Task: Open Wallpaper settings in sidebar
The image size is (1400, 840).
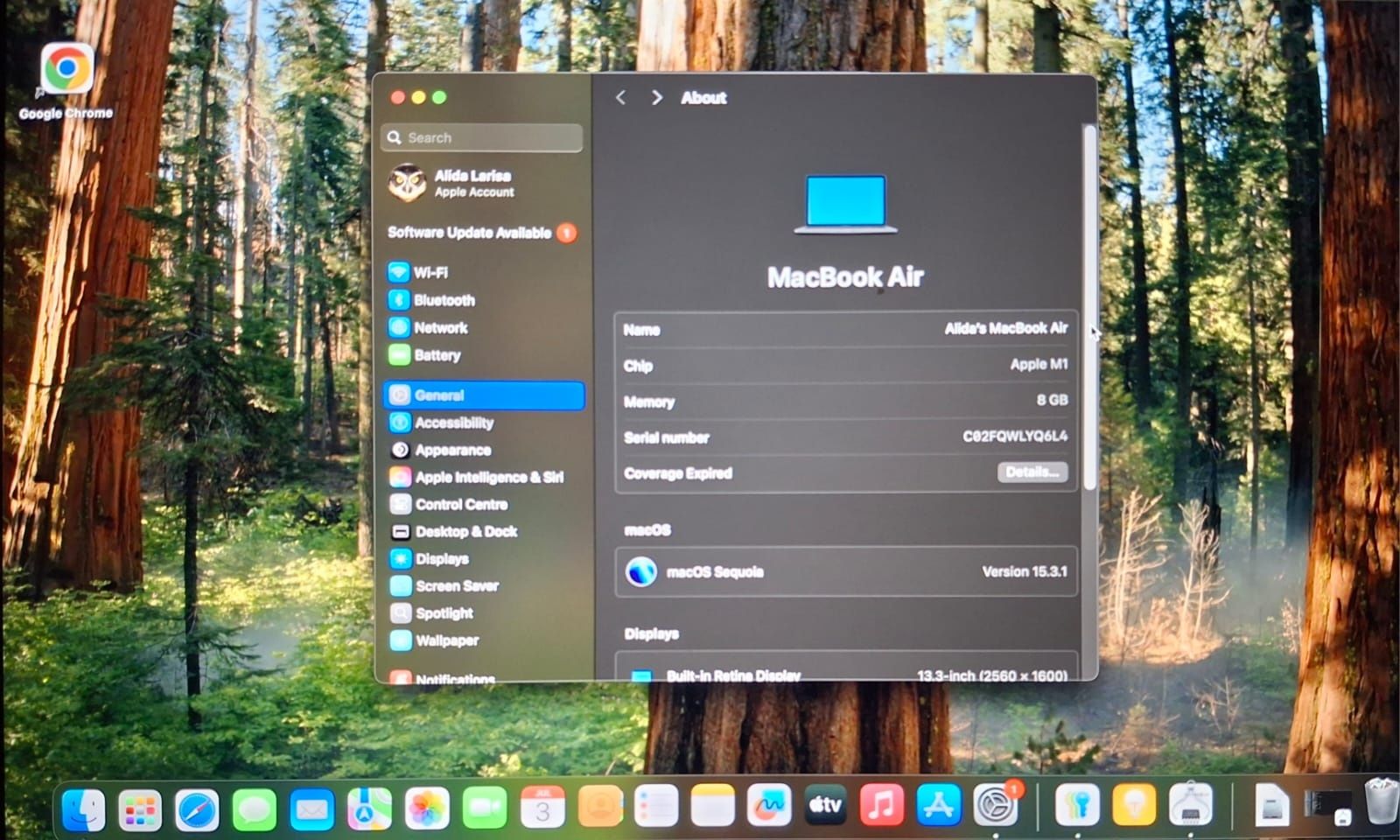Action: click(x=483, y=640)
